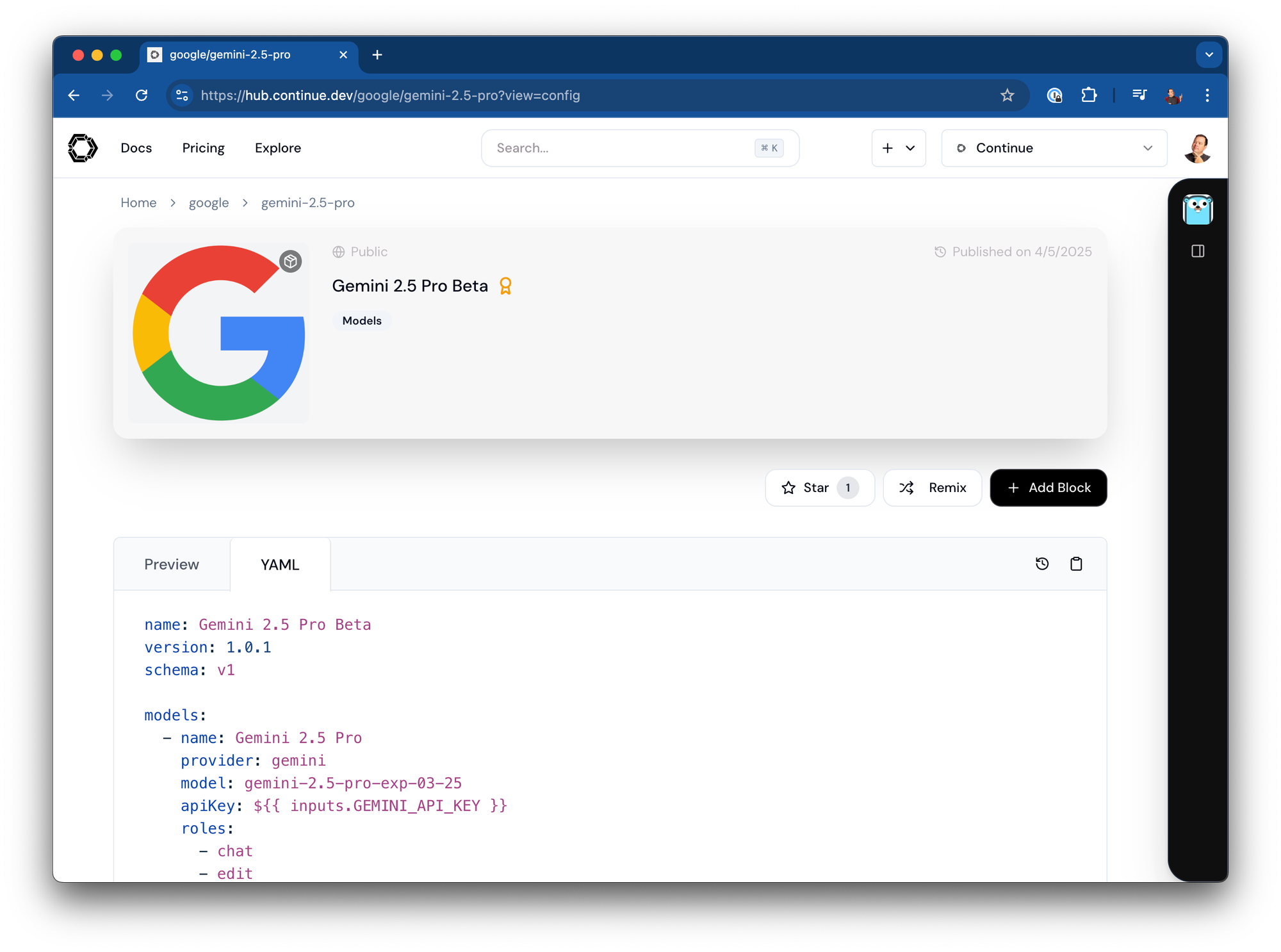The image size is (1281, 952).
Task: Click the Continue hub hexagon logo
Action: pos(82,148)
